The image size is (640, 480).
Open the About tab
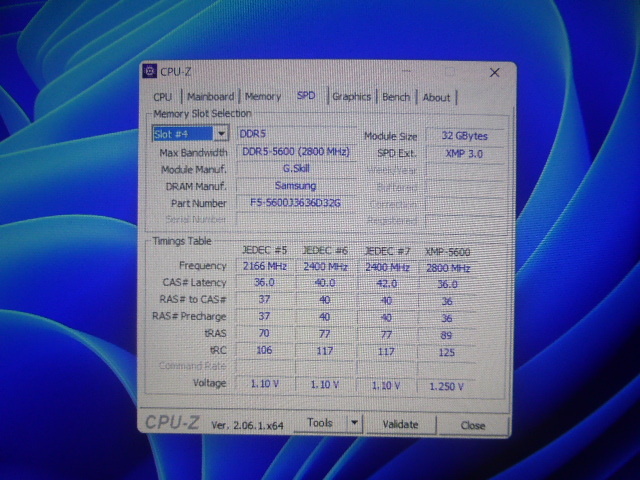coord(436,98)
